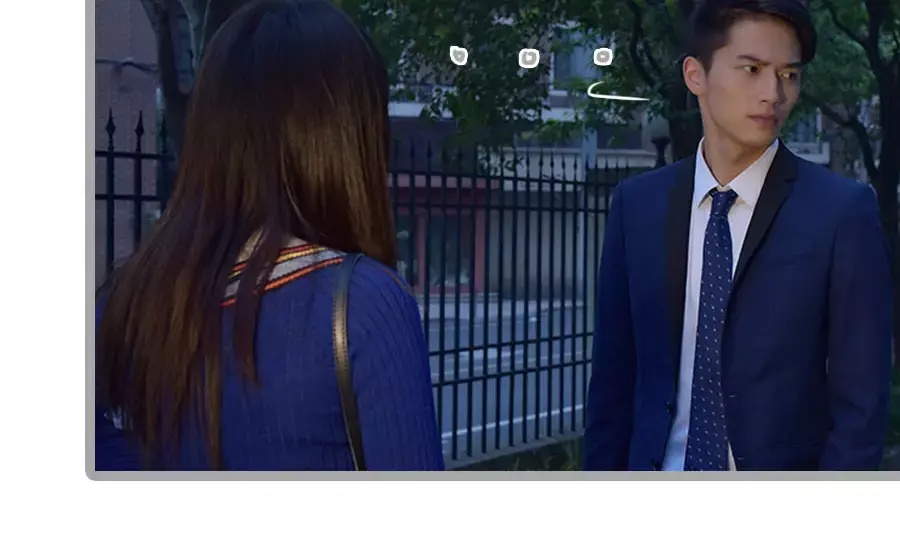Click the man's navy suit jacket
The height and width of the screenshot is (538, 900).
tap(820, 330)
